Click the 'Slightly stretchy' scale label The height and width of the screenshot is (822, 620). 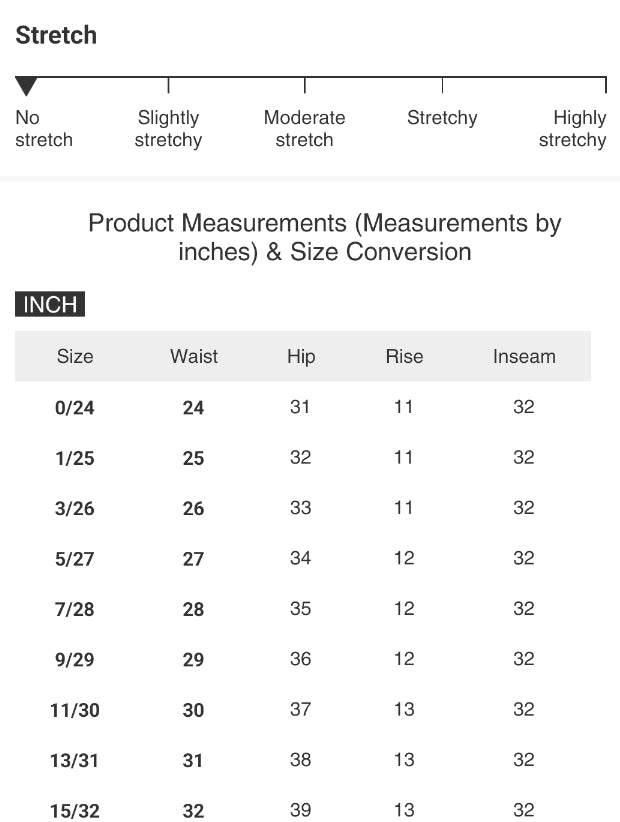(168, 129)
